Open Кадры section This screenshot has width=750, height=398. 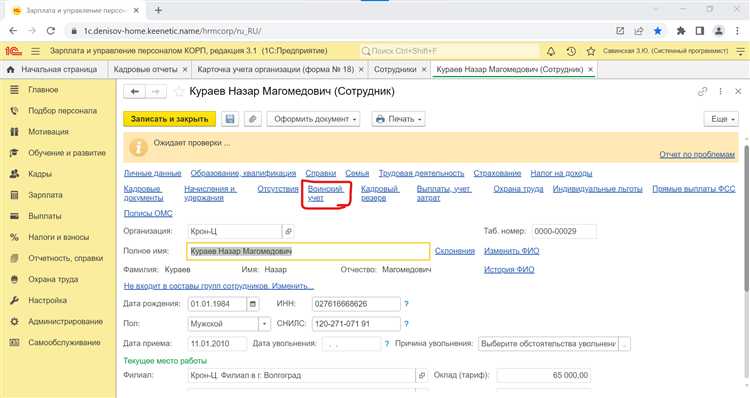pos(40,174)
